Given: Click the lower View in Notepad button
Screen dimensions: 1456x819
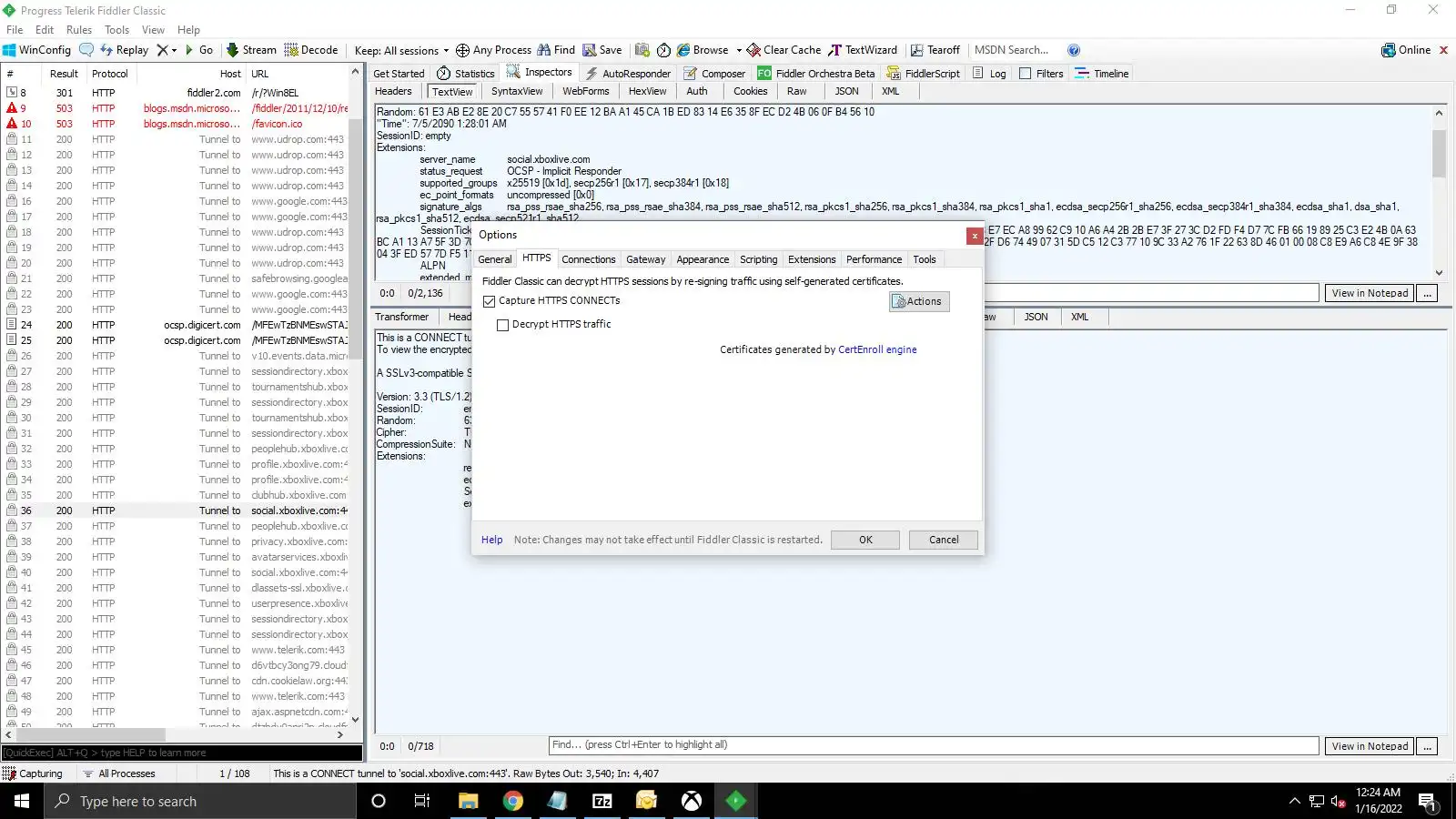Looking at the screenshot, I should click(x=1370, y=746).
